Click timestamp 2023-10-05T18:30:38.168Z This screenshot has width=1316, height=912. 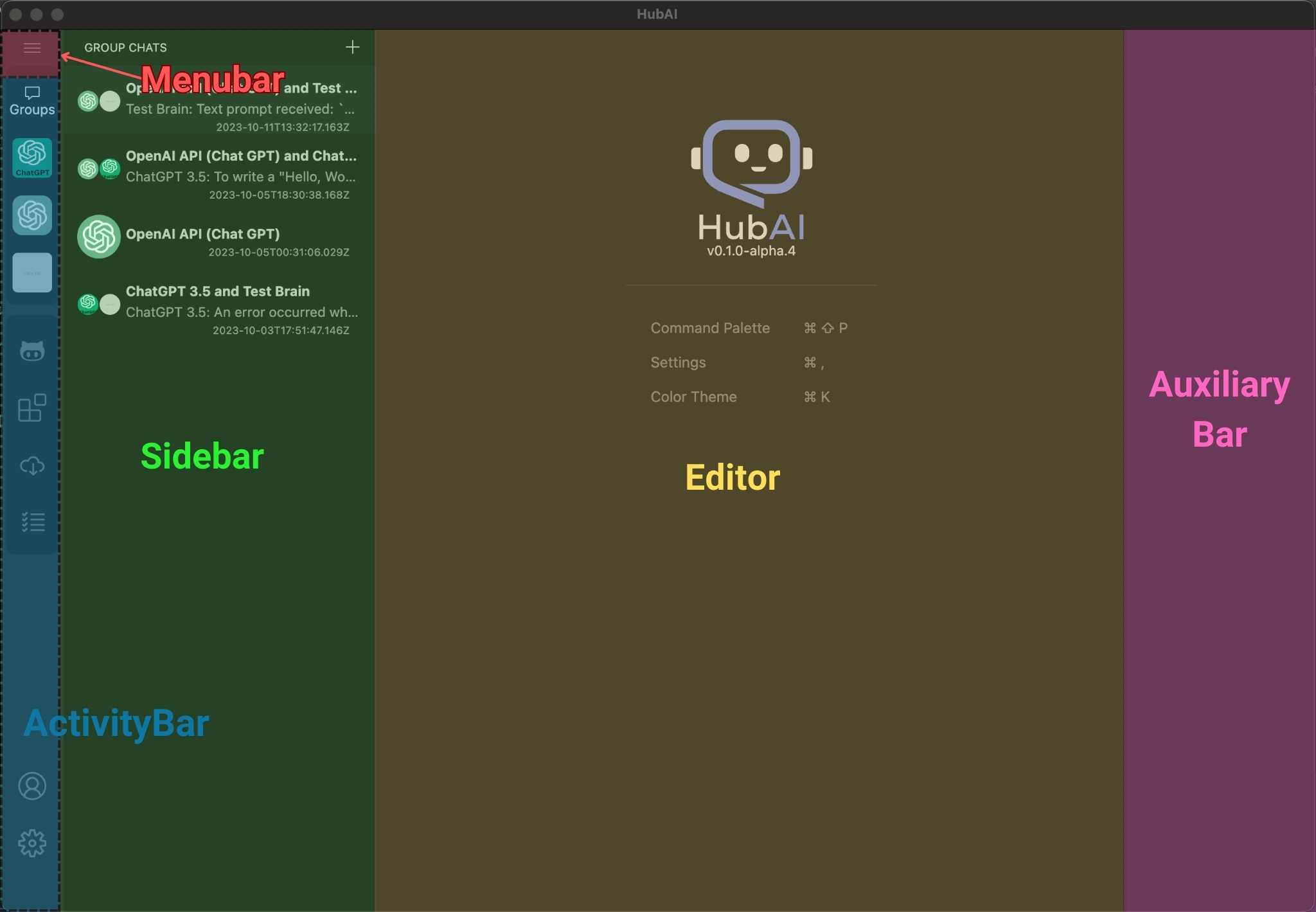click(279, 195)
